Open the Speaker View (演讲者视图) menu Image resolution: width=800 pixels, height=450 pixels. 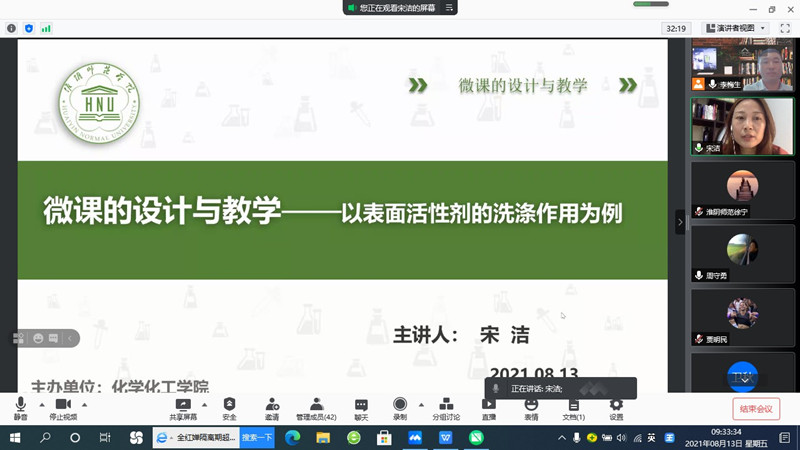point(736,28)
